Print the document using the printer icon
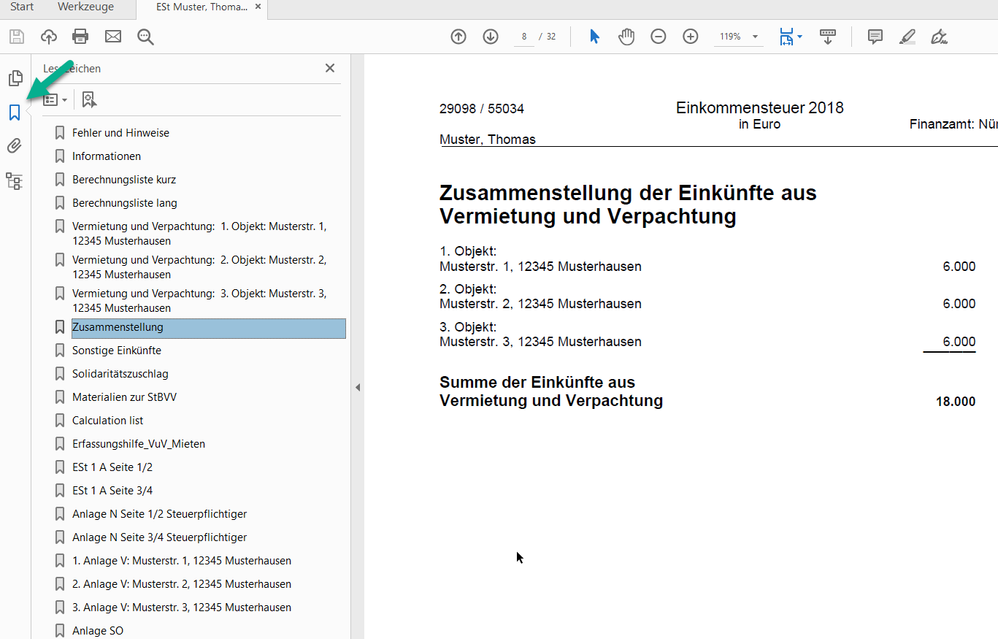This screenshot has width=998, height=639. coord(80,36)
